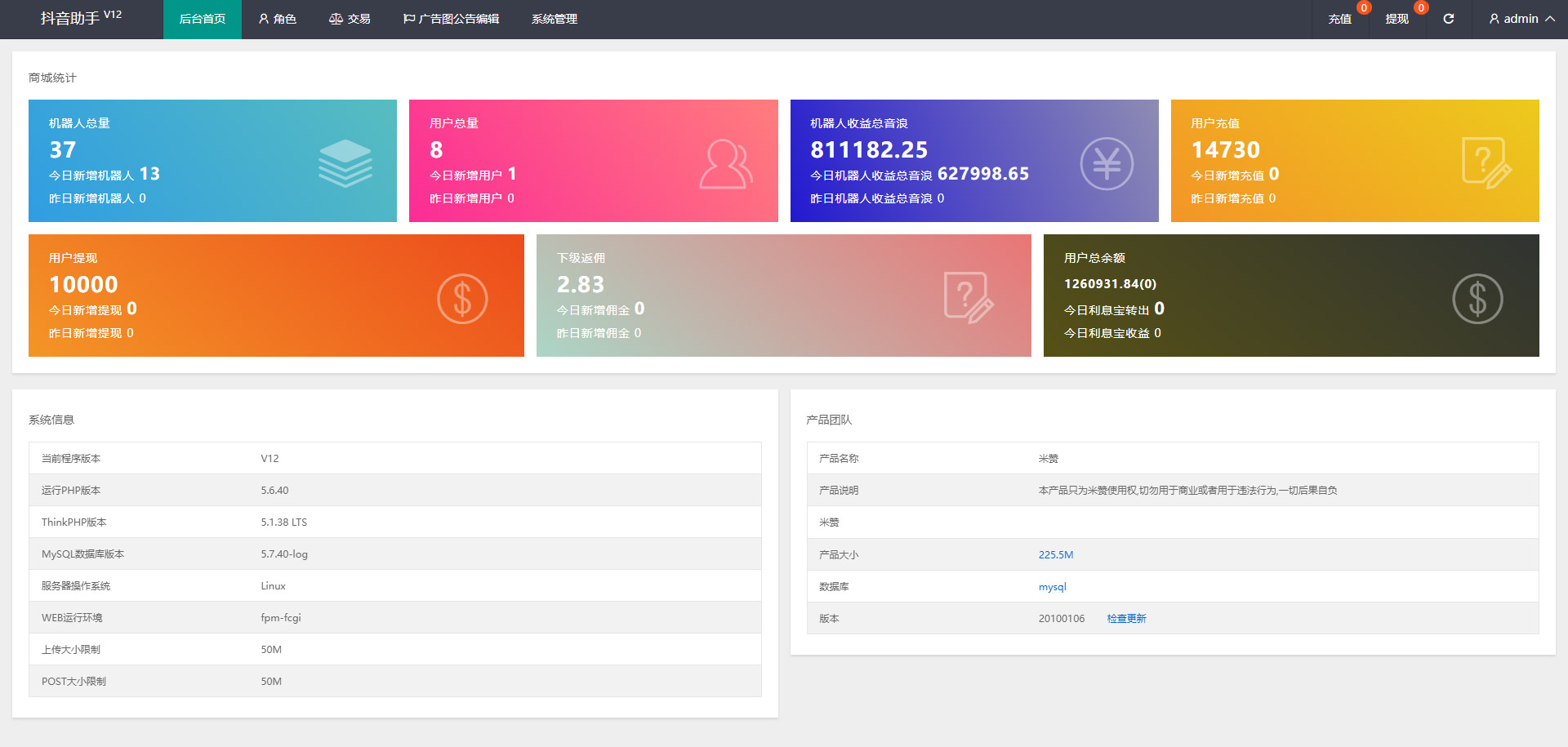The image size is (1568, 747).
Task: Click the dollar icon on 用户提现 card
Action: coord(462,299)
